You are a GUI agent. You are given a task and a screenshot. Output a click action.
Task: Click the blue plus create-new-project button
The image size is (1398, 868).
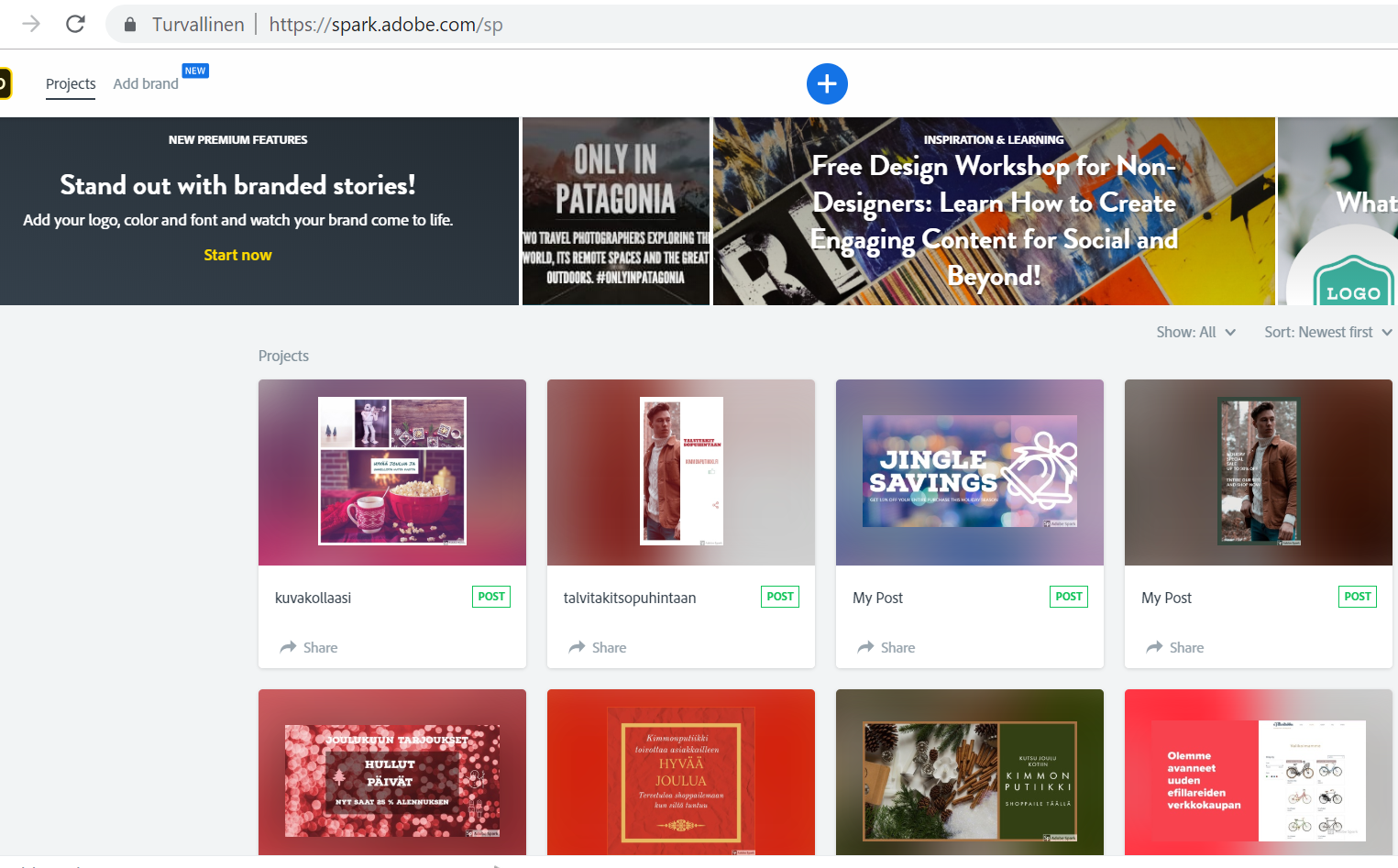[827, 84]
